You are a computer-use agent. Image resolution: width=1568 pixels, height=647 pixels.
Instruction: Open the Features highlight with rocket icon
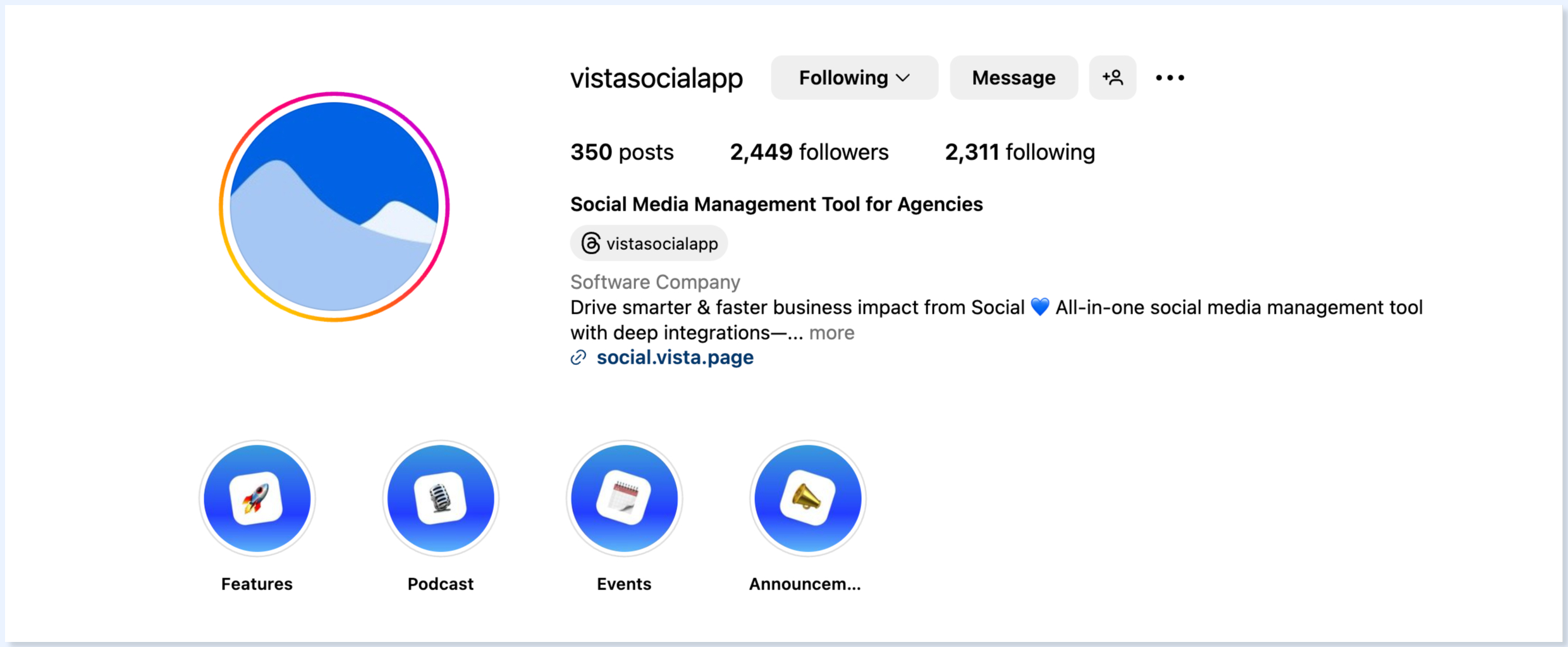pyautogui.click(x=257, y=498)
